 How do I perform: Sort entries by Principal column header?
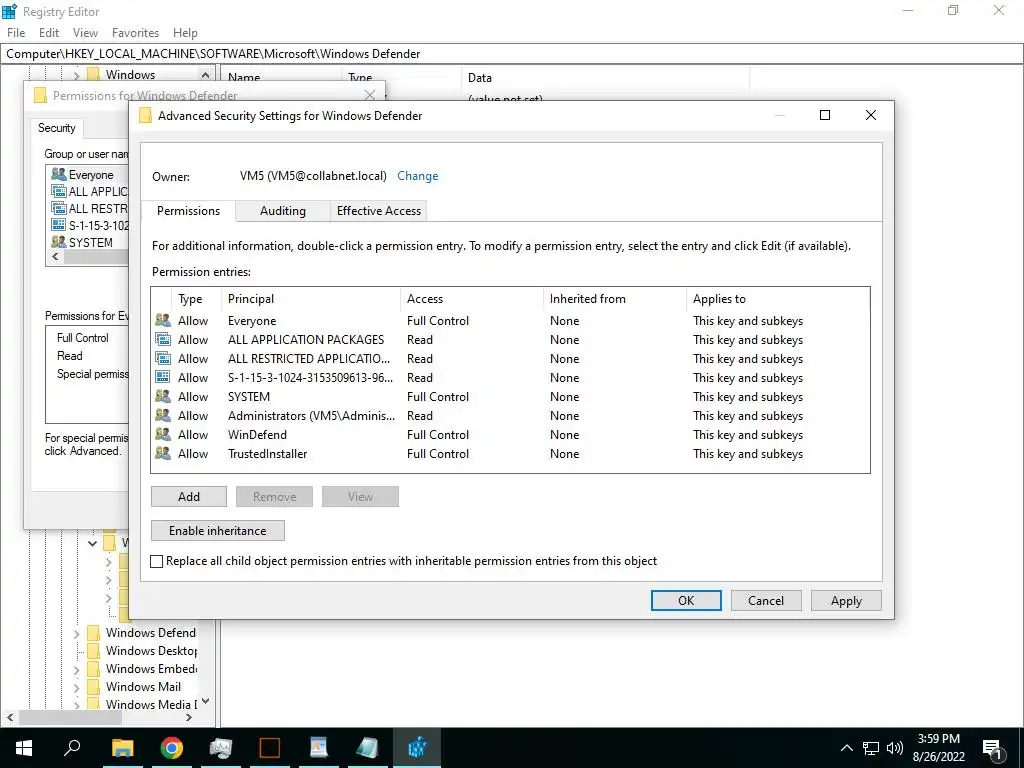(310, 298)
